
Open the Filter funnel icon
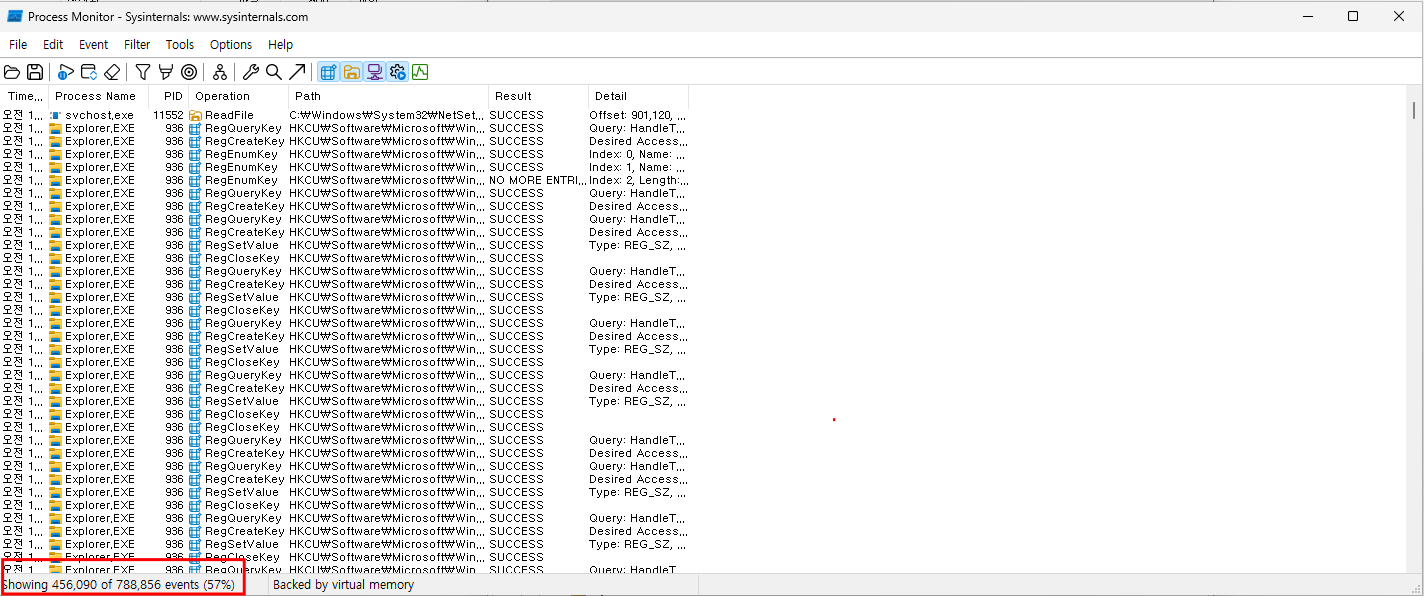tap(143, 72)
